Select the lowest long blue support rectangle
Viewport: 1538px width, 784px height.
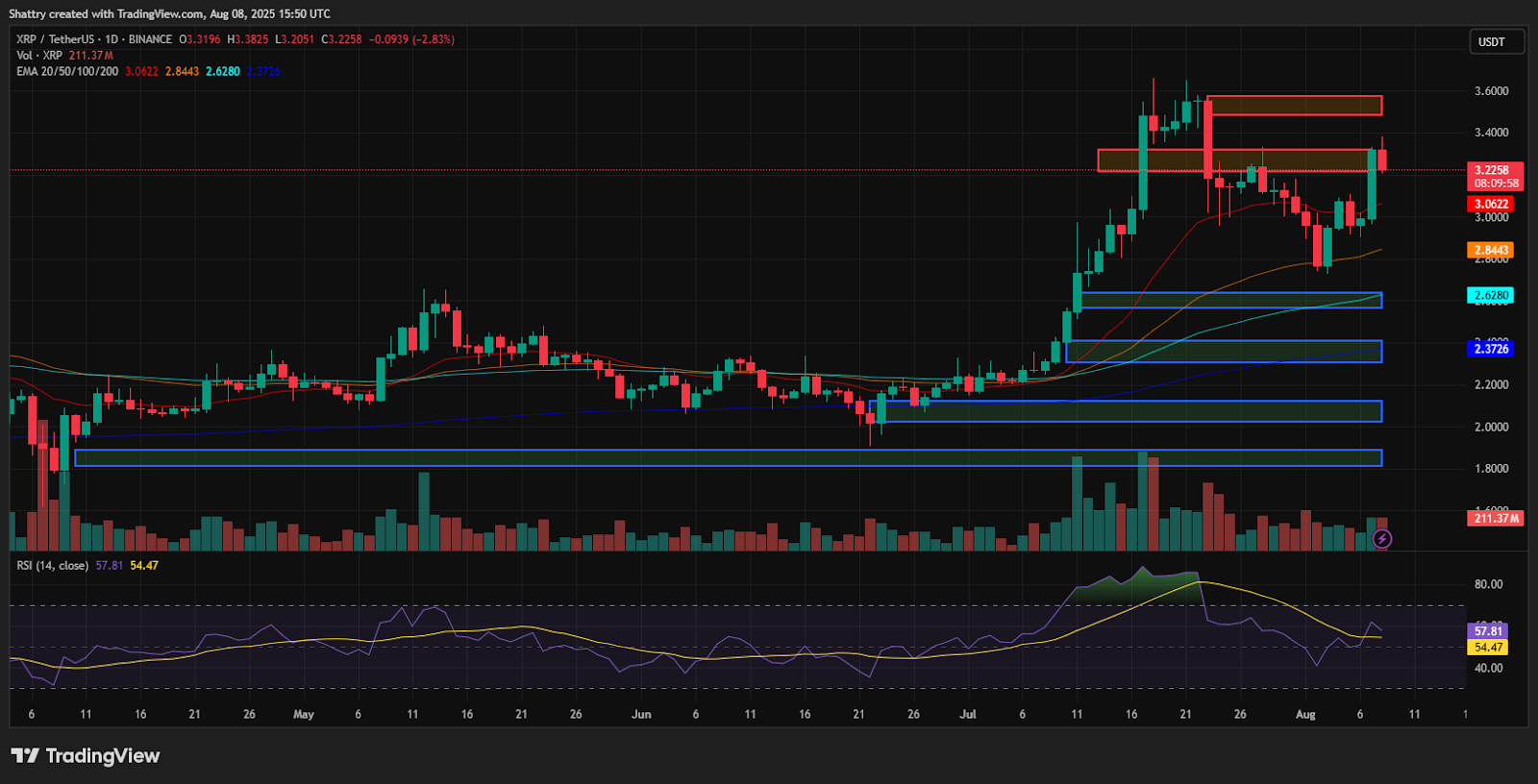[x=728, y=458]
